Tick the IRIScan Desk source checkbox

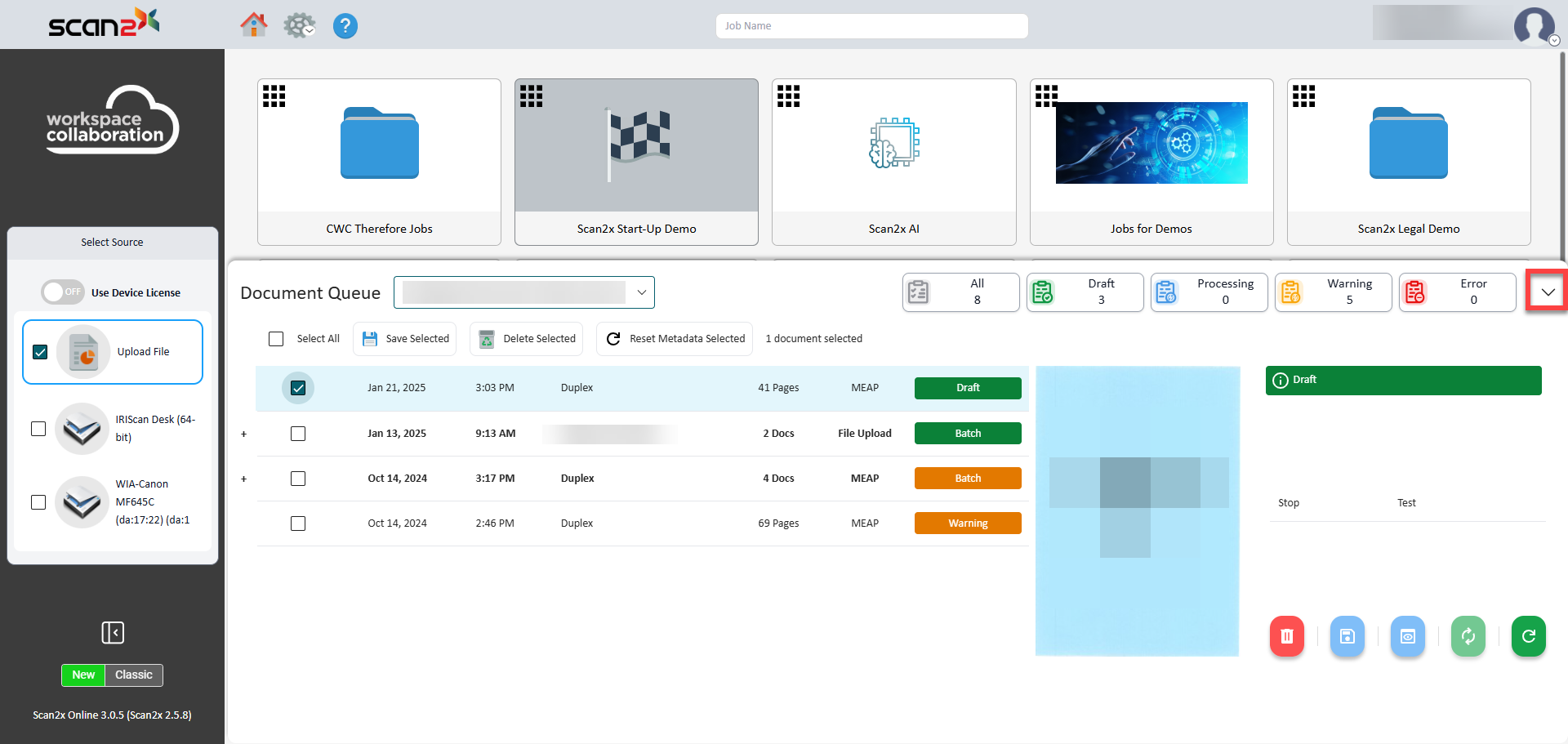(38, 429)
